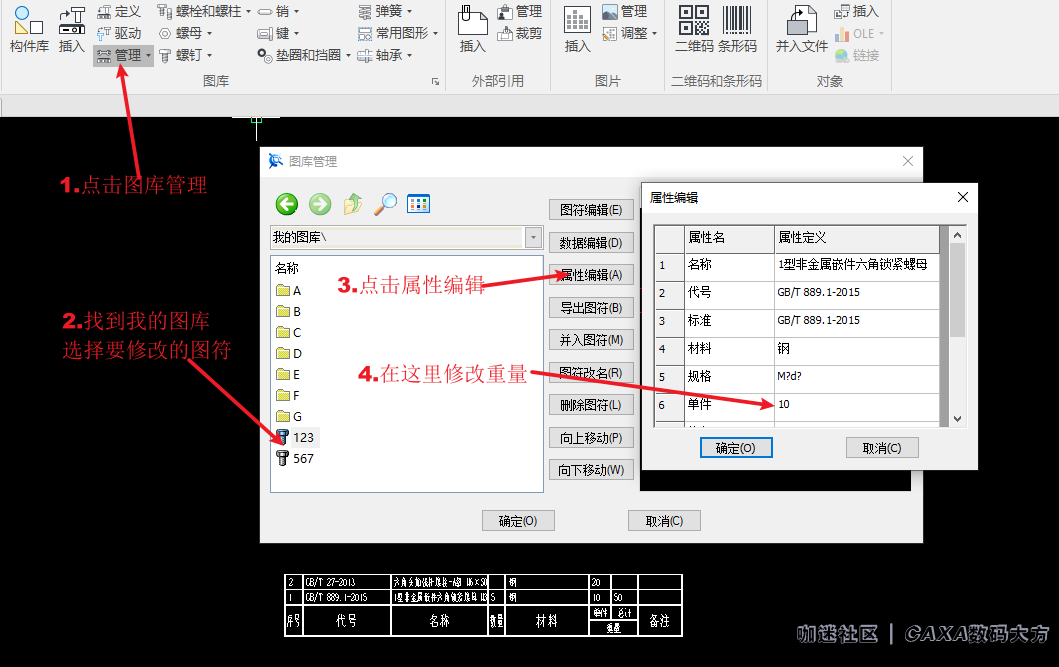Select folder B in the library list
This screenshot has width=1059, height=667.
(288, 312)
